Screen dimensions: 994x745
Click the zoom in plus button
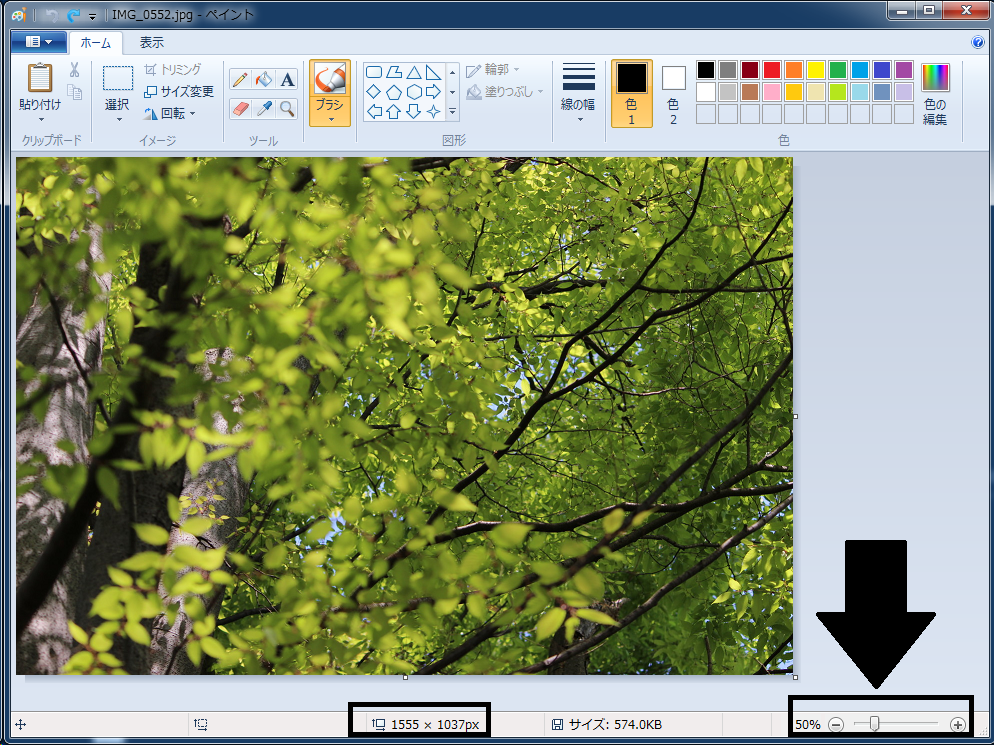[957, 724]
